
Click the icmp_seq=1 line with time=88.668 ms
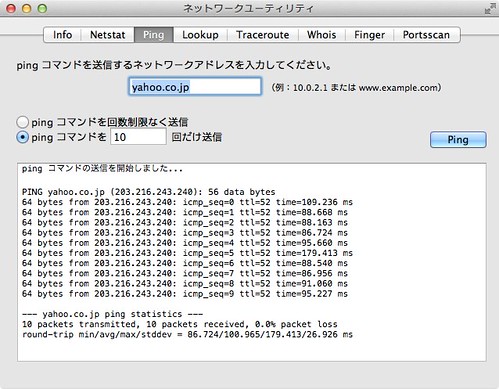click(x=185, y=212)
